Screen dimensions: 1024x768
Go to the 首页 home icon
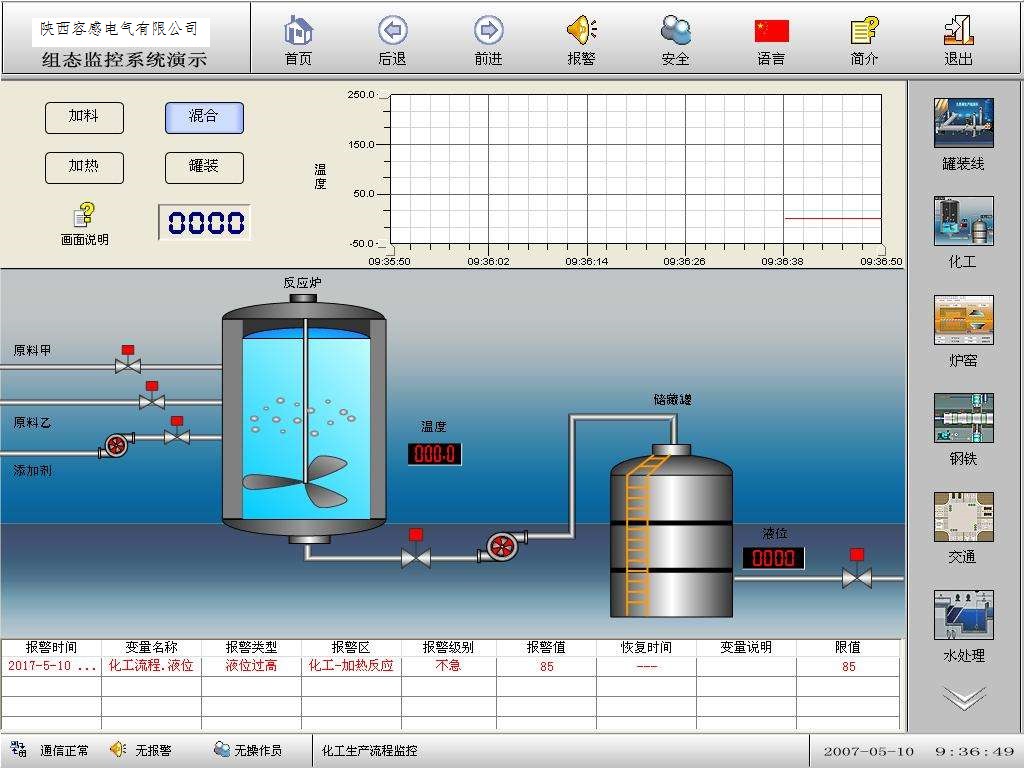tap(298, 31)
